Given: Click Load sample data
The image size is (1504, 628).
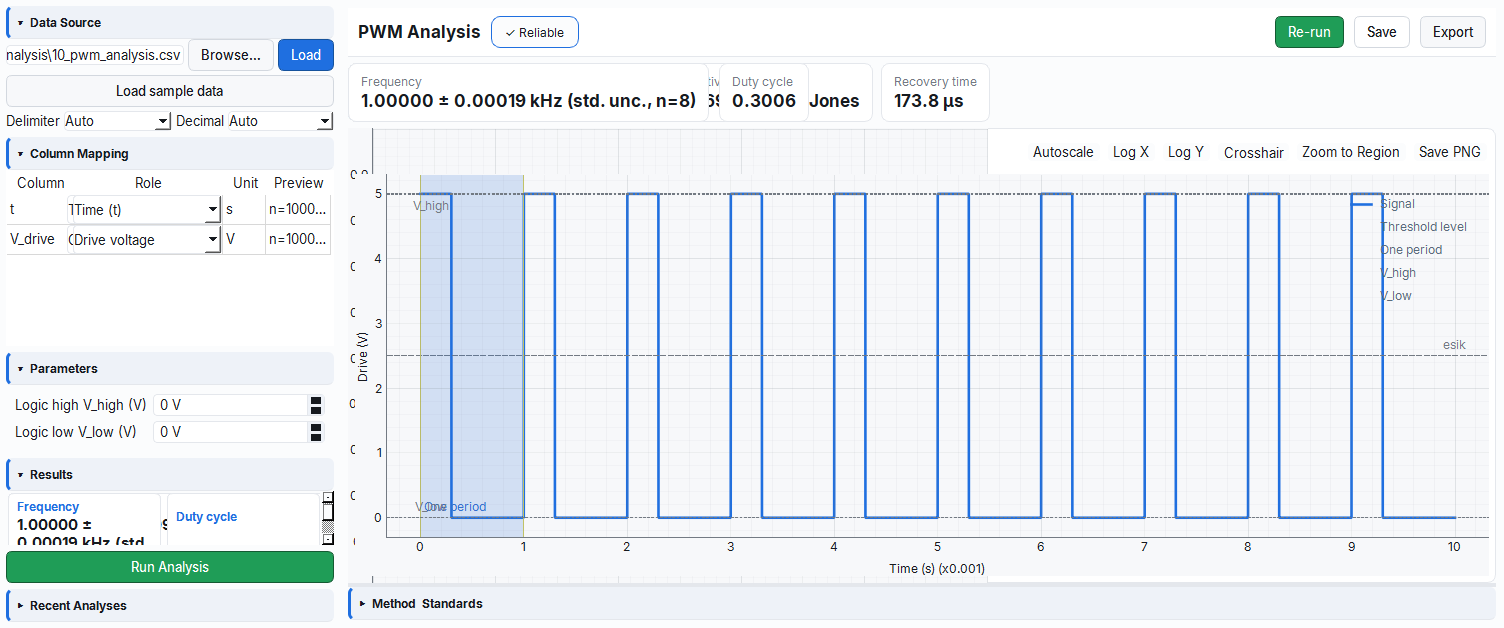Looking at the screenshot, I should point(170,91).
